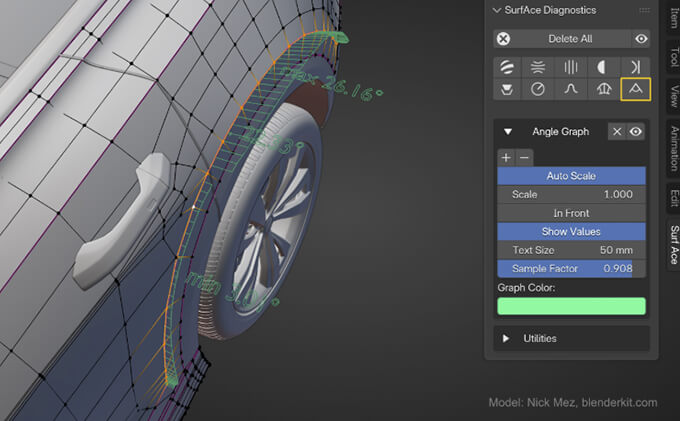
Task: Turn off Show Values
Action: (x=571, y=232)
